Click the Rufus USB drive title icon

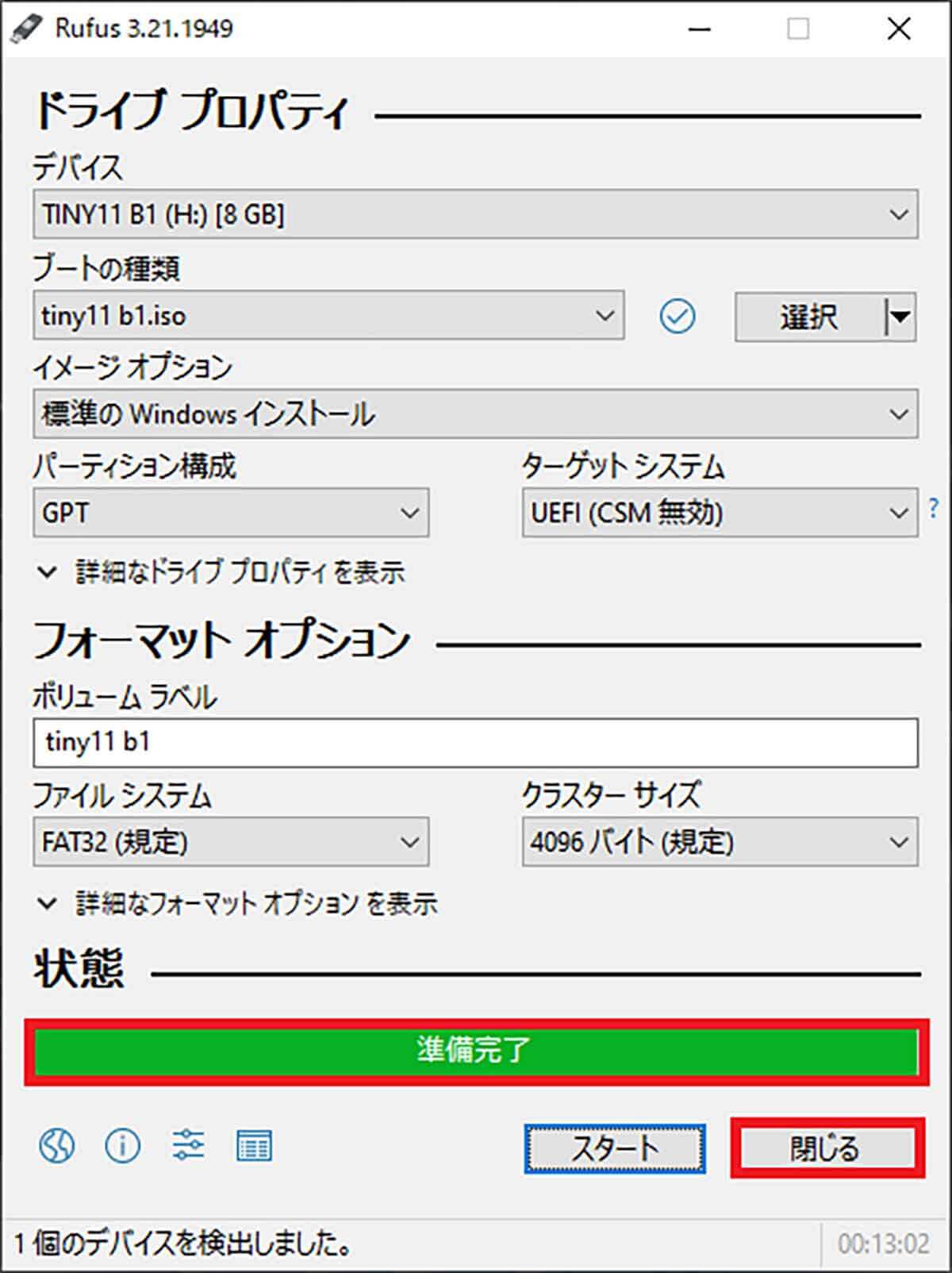click(x=25, y=29)
